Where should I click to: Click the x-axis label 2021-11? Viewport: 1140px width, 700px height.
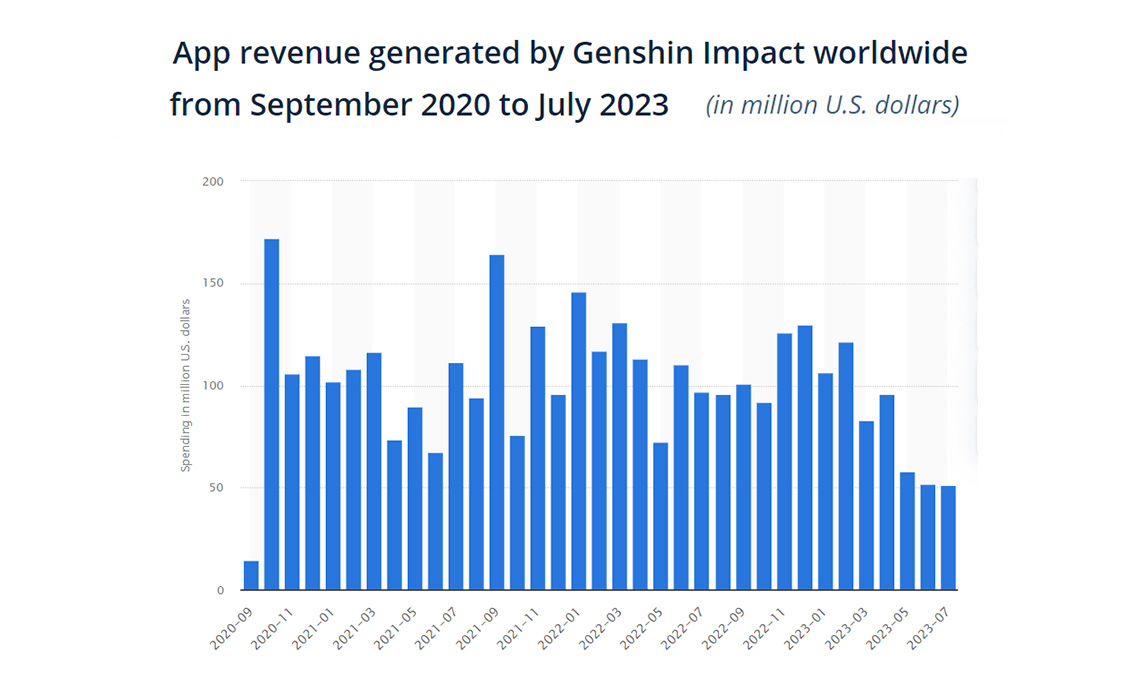coord(518,629)
